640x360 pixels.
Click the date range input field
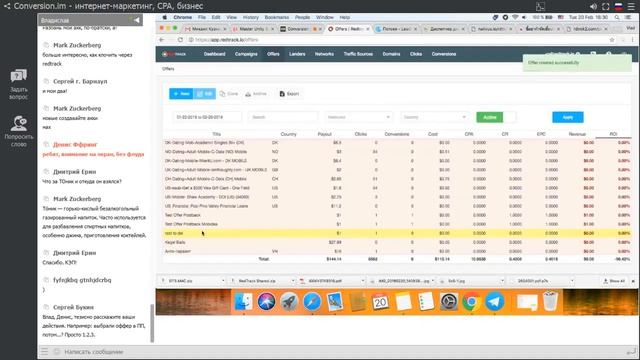tap(207, 117)
